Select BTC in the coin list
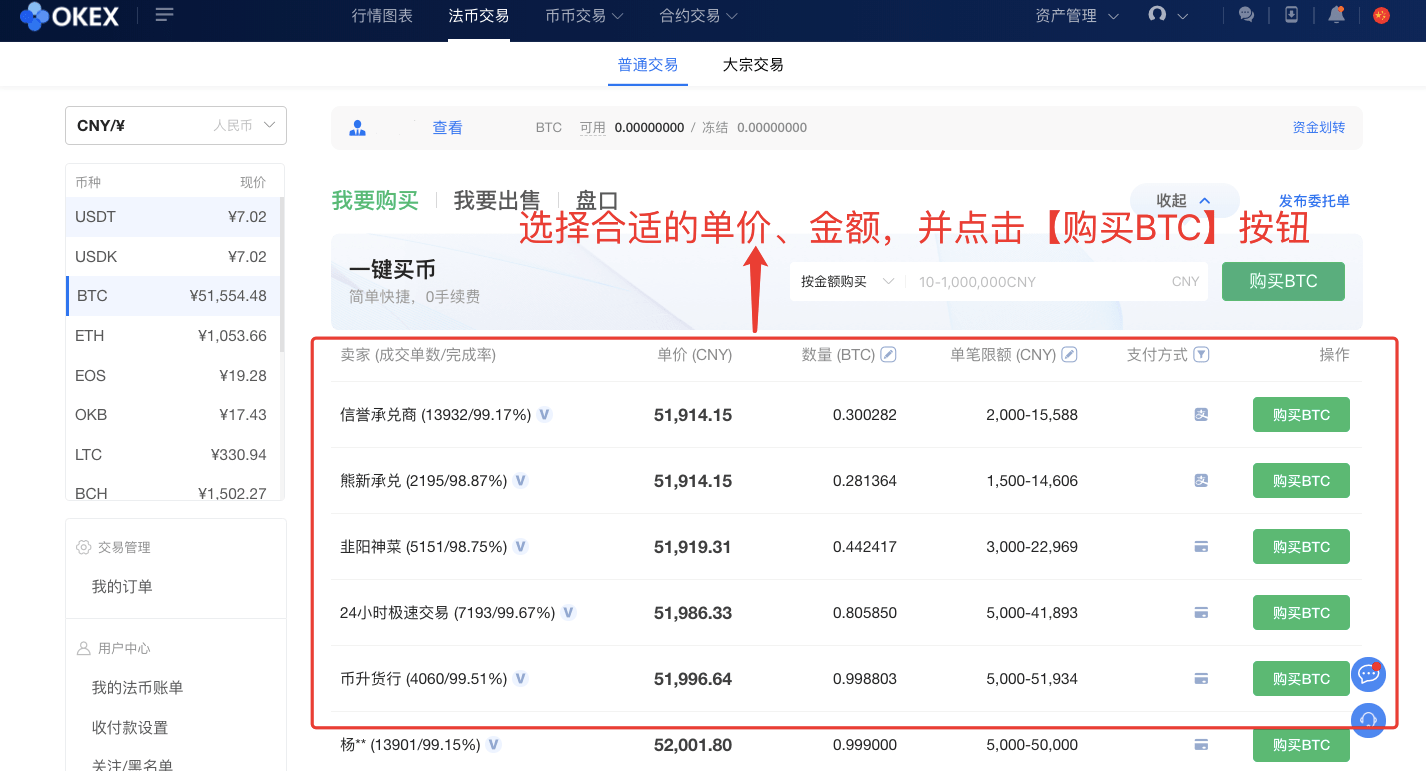Image resolution: width=1426 pixels, height=771 pixels. tap(175, 296)
